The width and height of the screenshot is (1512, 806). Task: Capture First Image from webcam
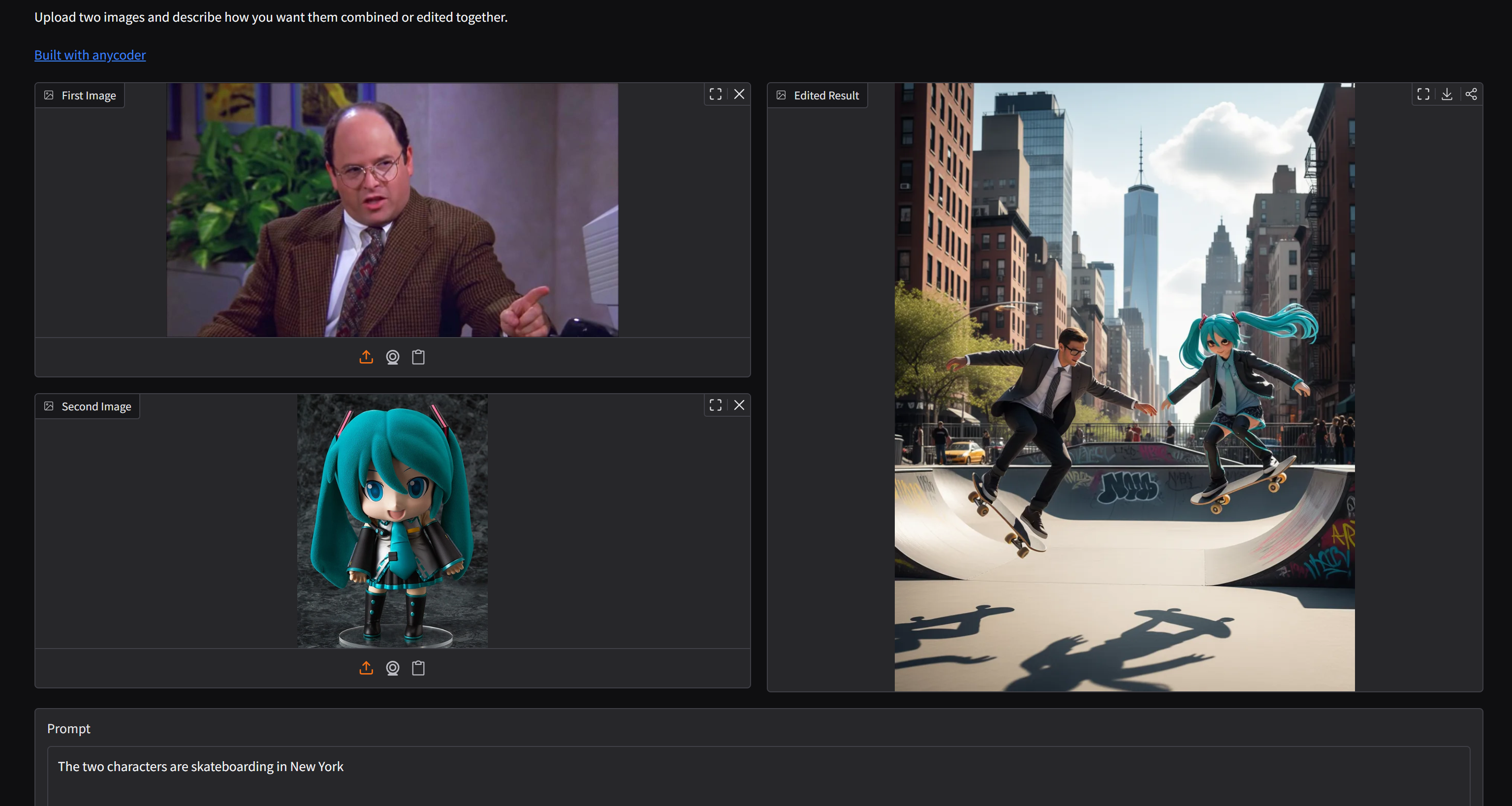(393, 357)
